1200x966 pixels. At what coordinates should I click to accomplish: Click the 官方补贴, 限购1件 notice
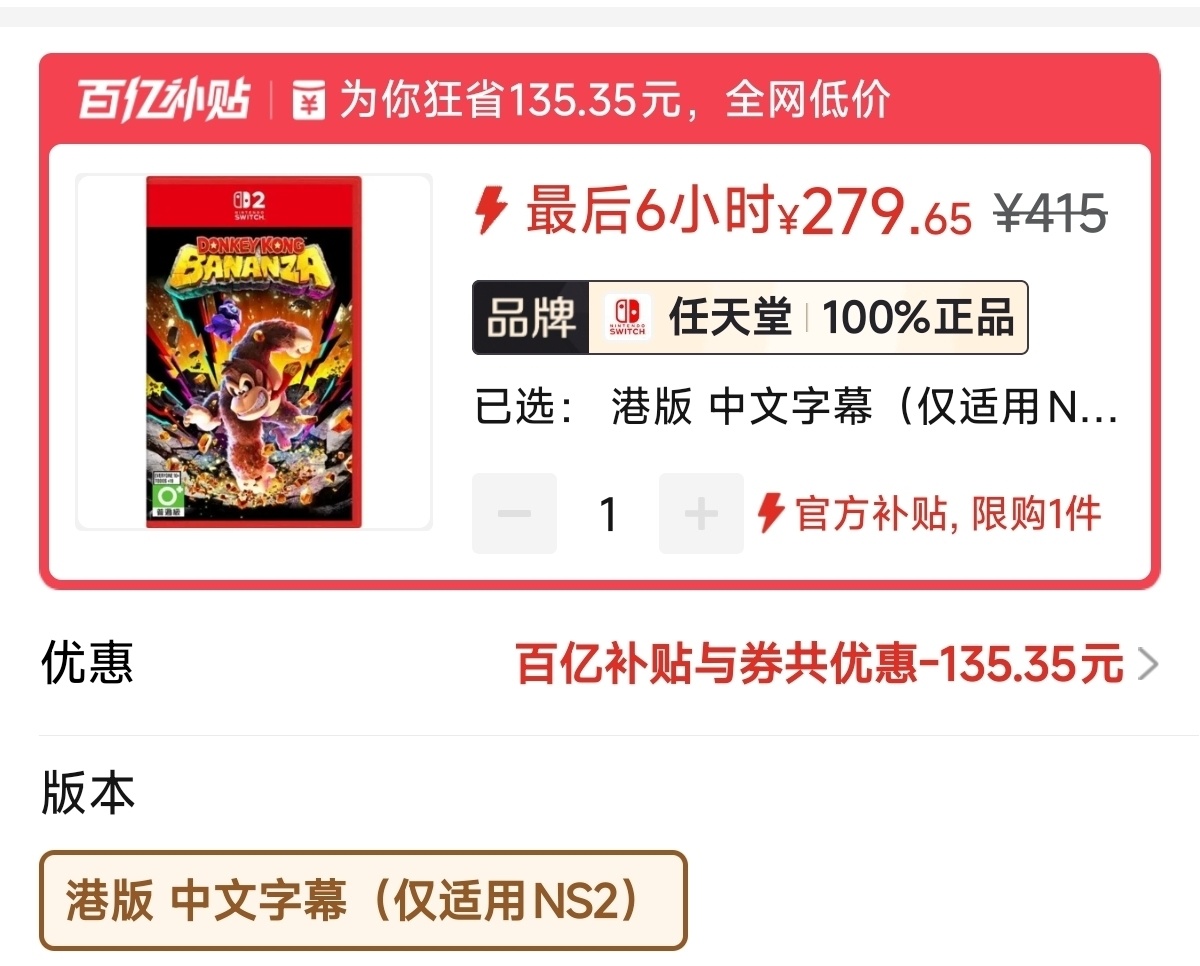click(x=948, y=514)
